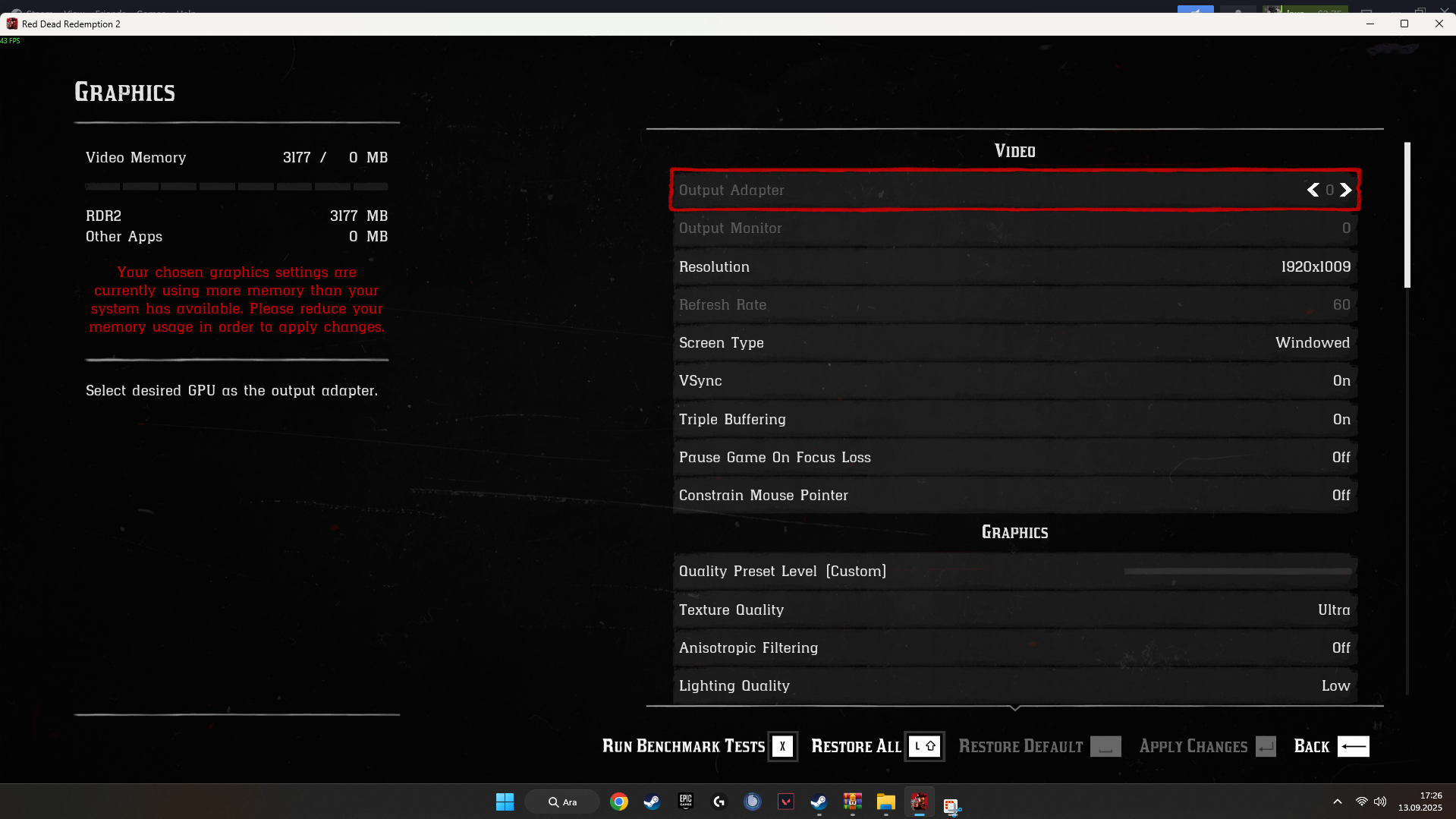Change the Texture Quality setting
This screenshot has width=1456, height=819.
point(1014,610)
